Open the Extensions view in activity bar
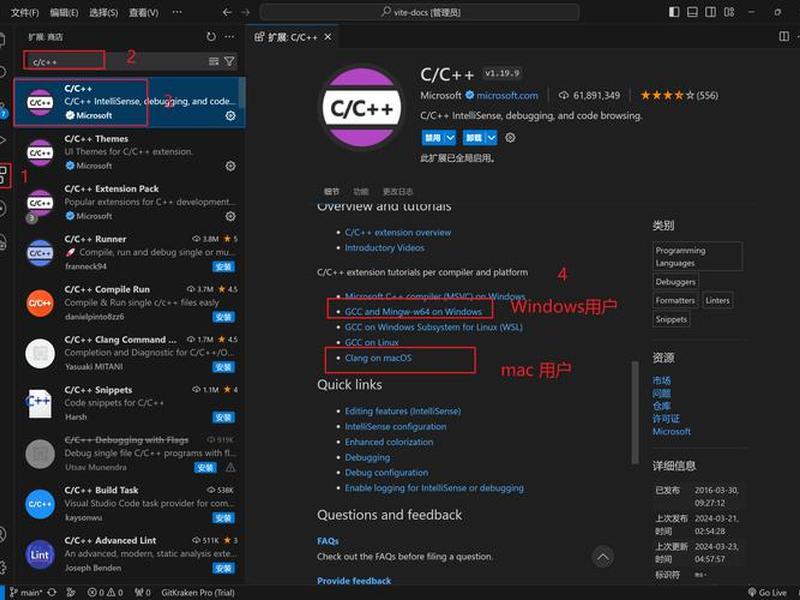This screenshot has width=800, height=600. (x=4, y=176)
